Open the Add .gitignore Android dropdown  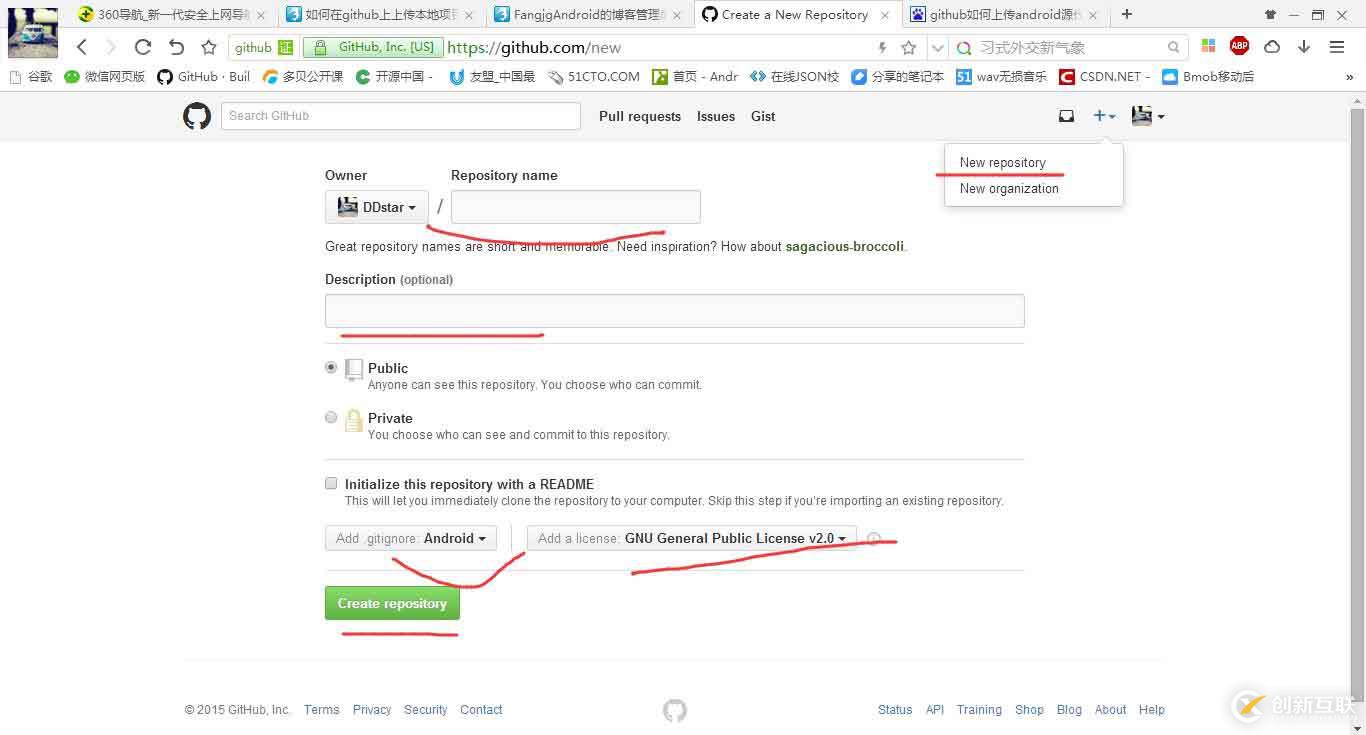(x=410, y=538)
